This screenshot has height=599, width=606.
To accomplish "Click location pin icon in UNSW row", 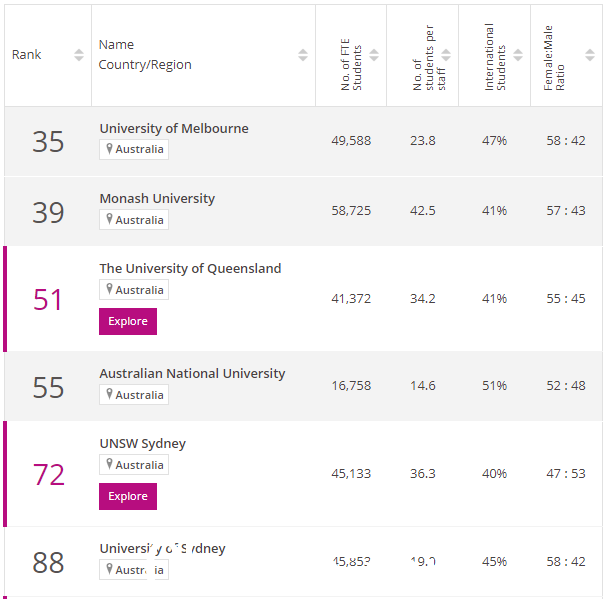I will 109,464.
